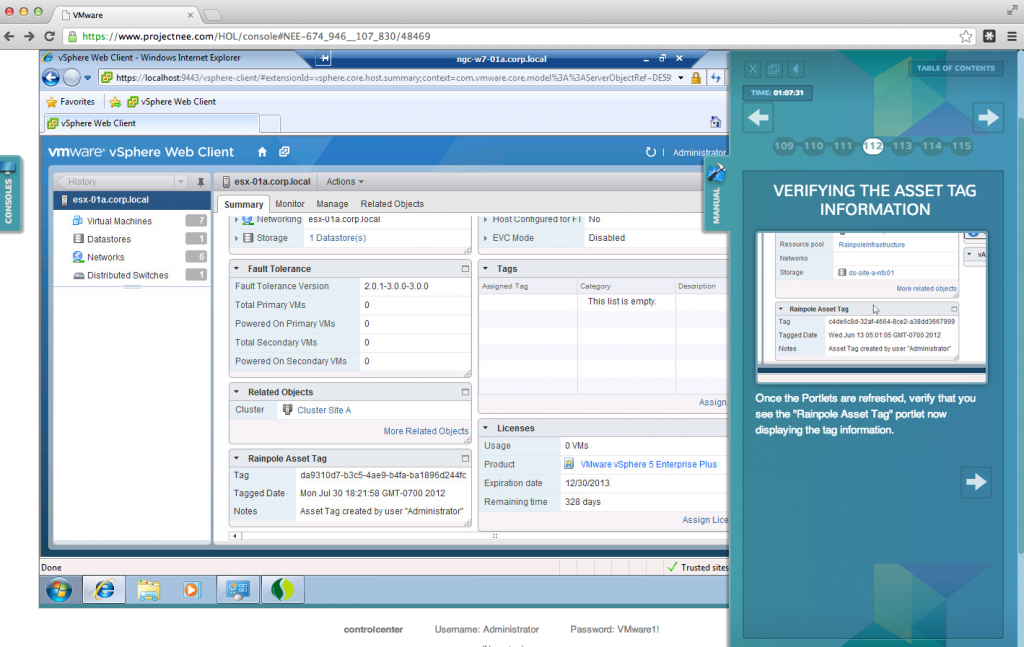Click VMware vSphere 5 Enterprise Plus link

pyautogui.click(x=648, y=464)
